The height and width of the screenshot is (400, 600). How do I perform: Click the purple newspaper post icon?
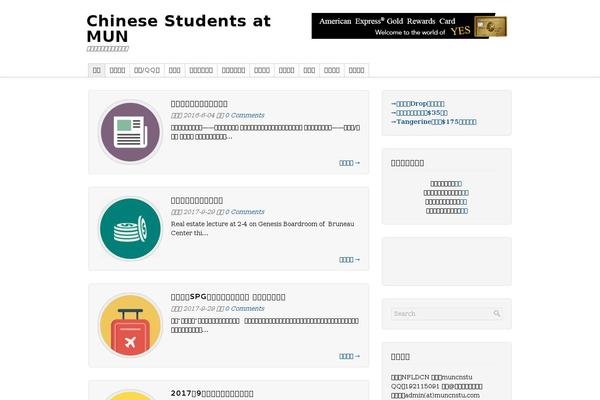(x=130, y=132)
